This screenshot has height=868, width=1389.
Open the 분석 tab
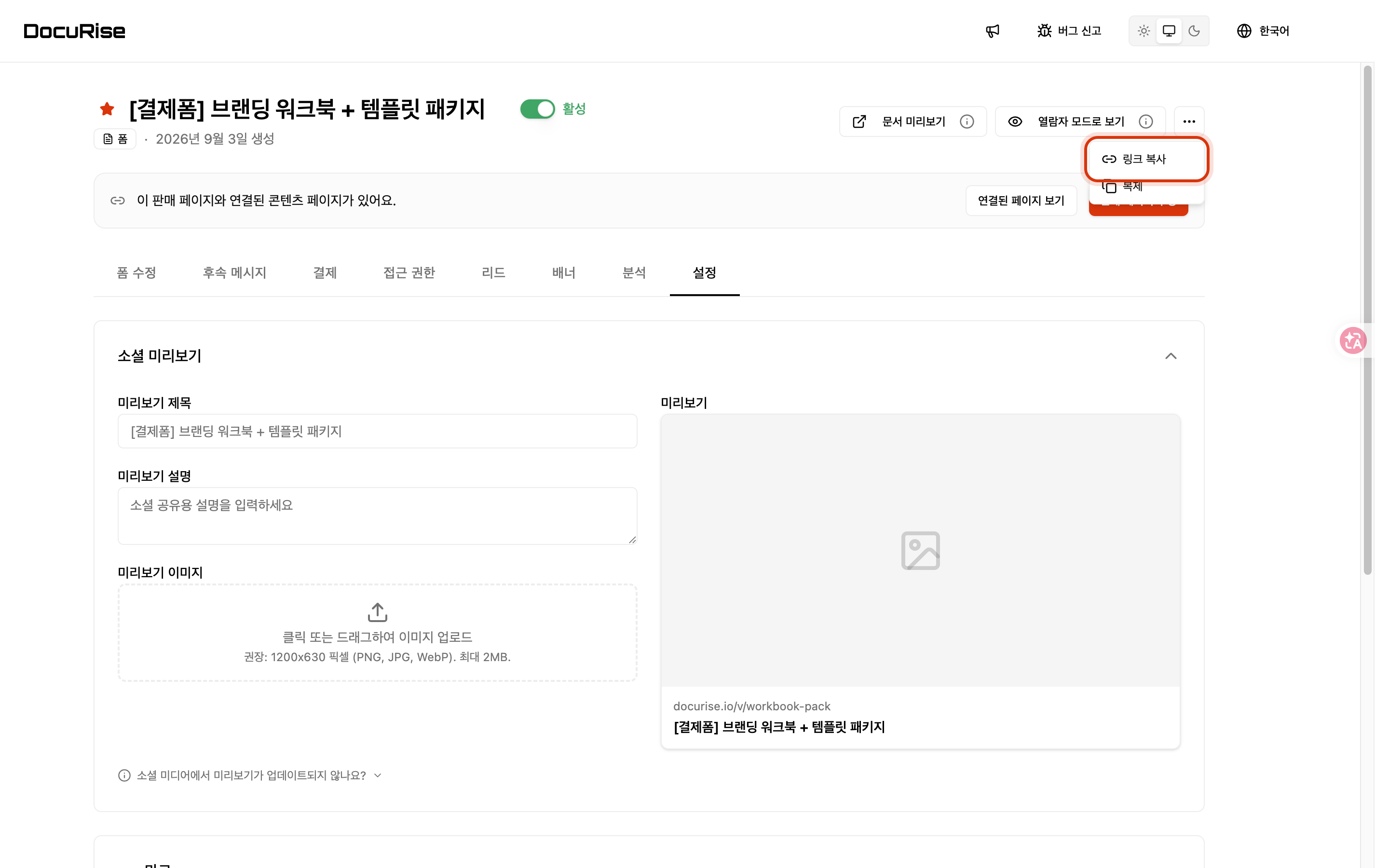coord(634,272)
